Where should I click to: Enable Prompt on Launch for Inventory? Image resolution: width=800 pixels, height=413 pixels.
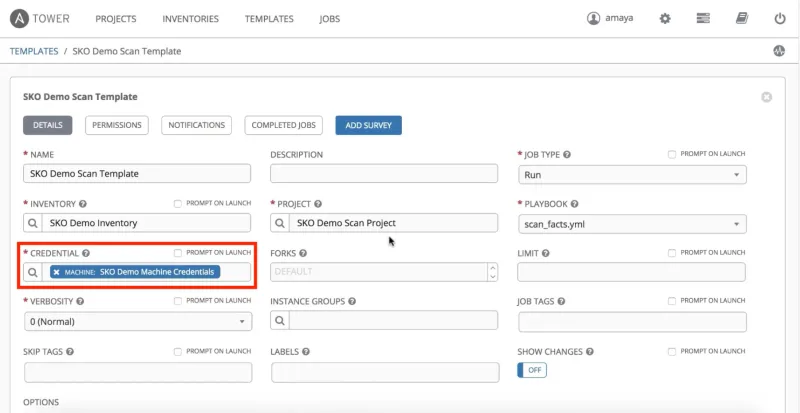178,203
